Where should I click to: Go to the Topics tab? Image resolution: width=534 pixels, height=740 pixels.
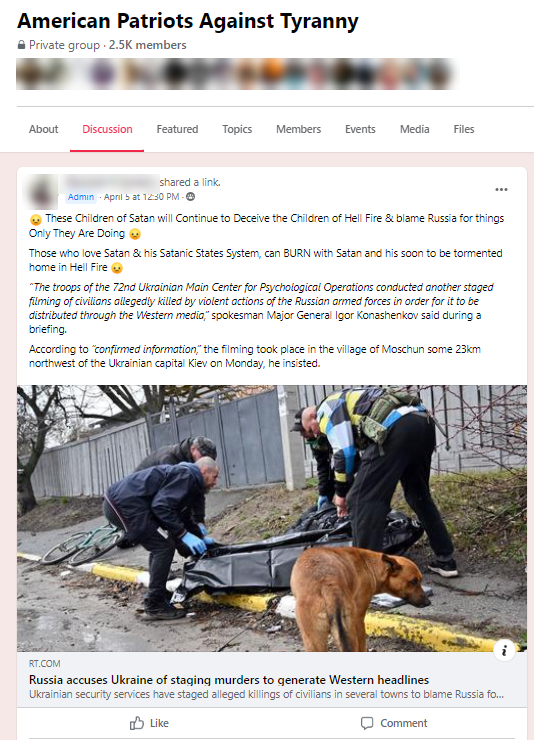coord(237,129)
